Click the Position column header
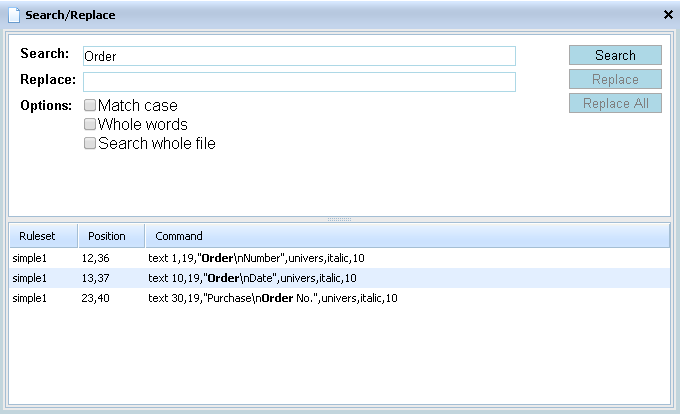 pos(110,236)
